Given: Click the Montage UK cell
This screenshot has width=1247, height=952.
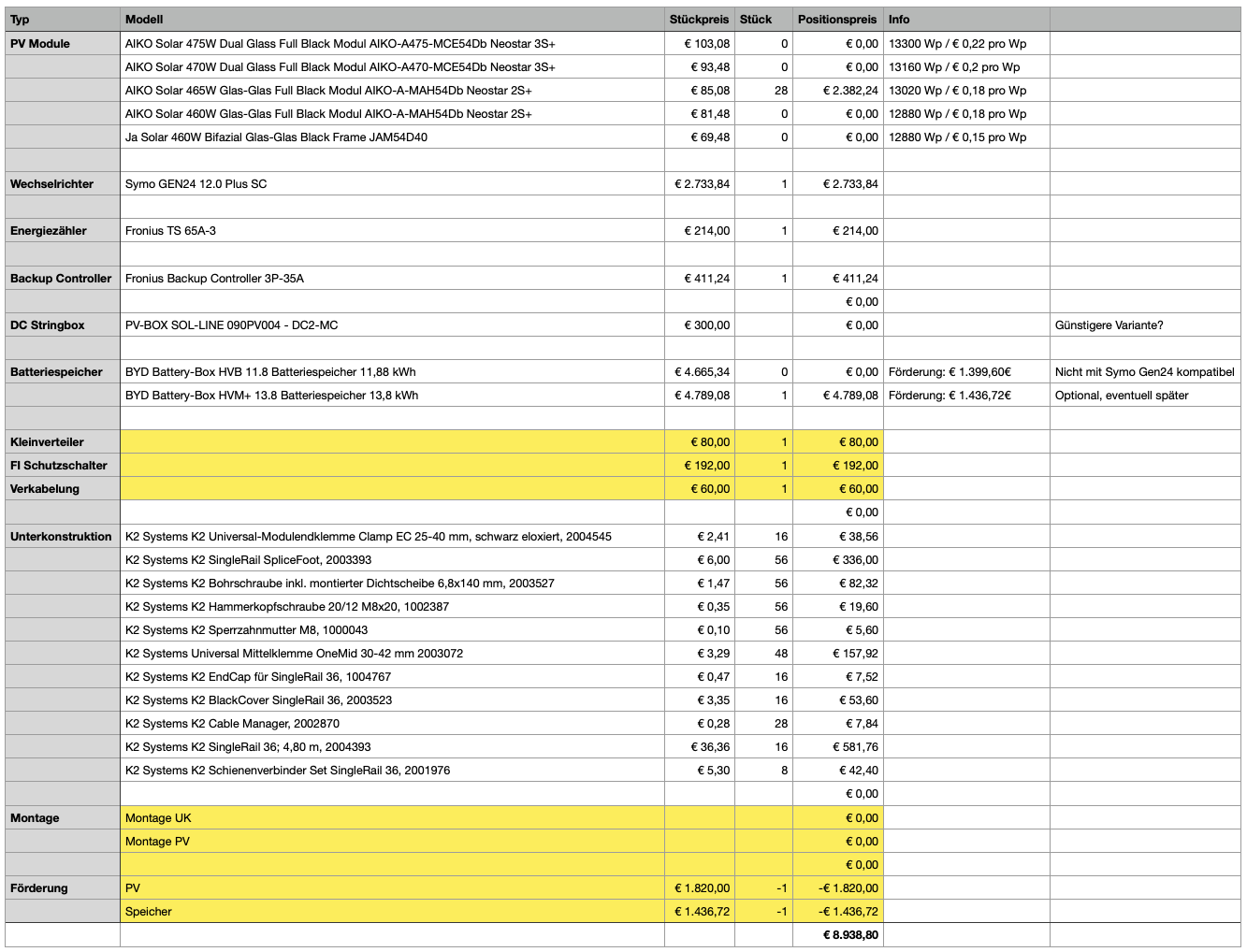Looking at the screenshot, I should (x=392, y=817).
